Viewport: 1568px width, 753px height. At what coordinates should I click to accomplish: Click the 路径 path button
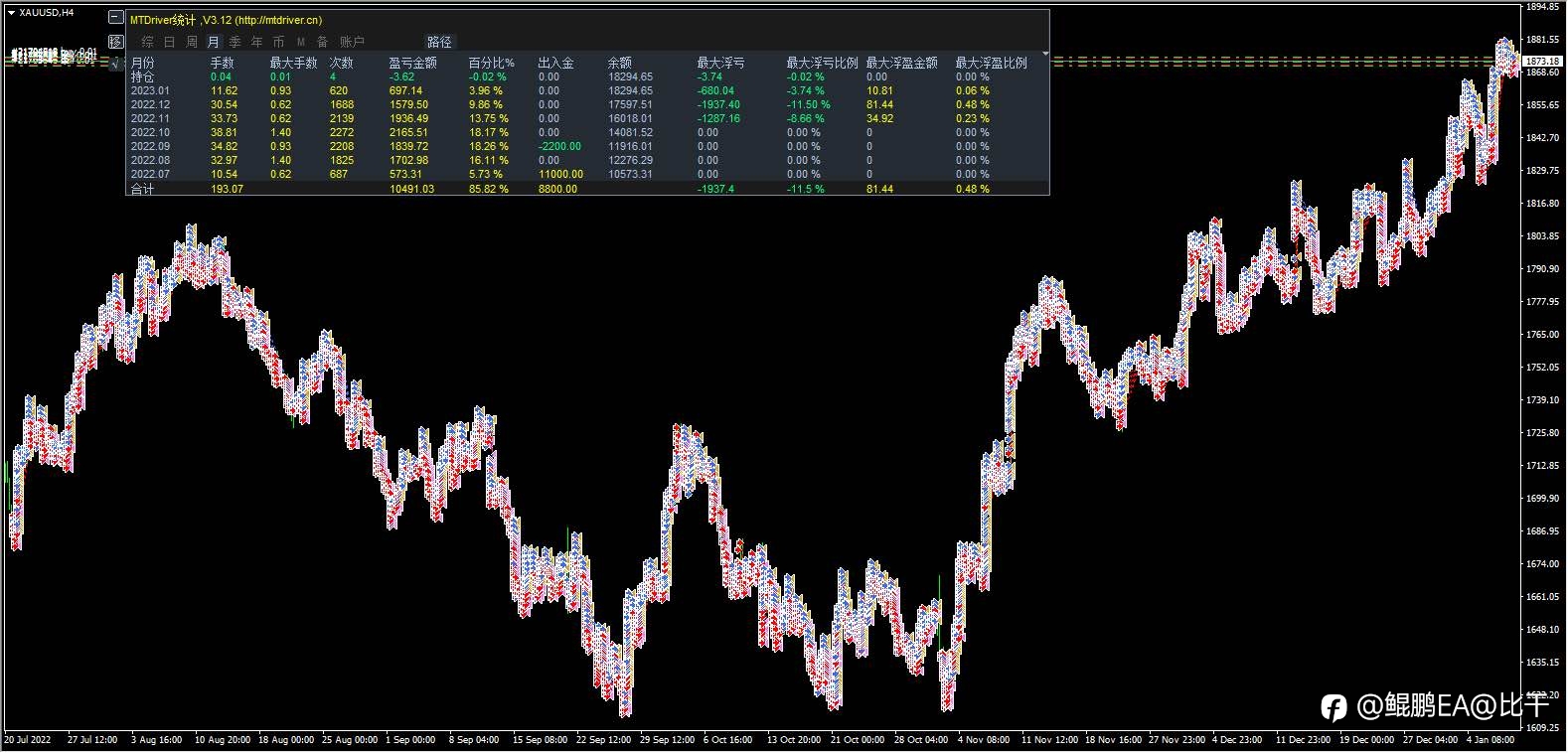[x=439, y=42]
